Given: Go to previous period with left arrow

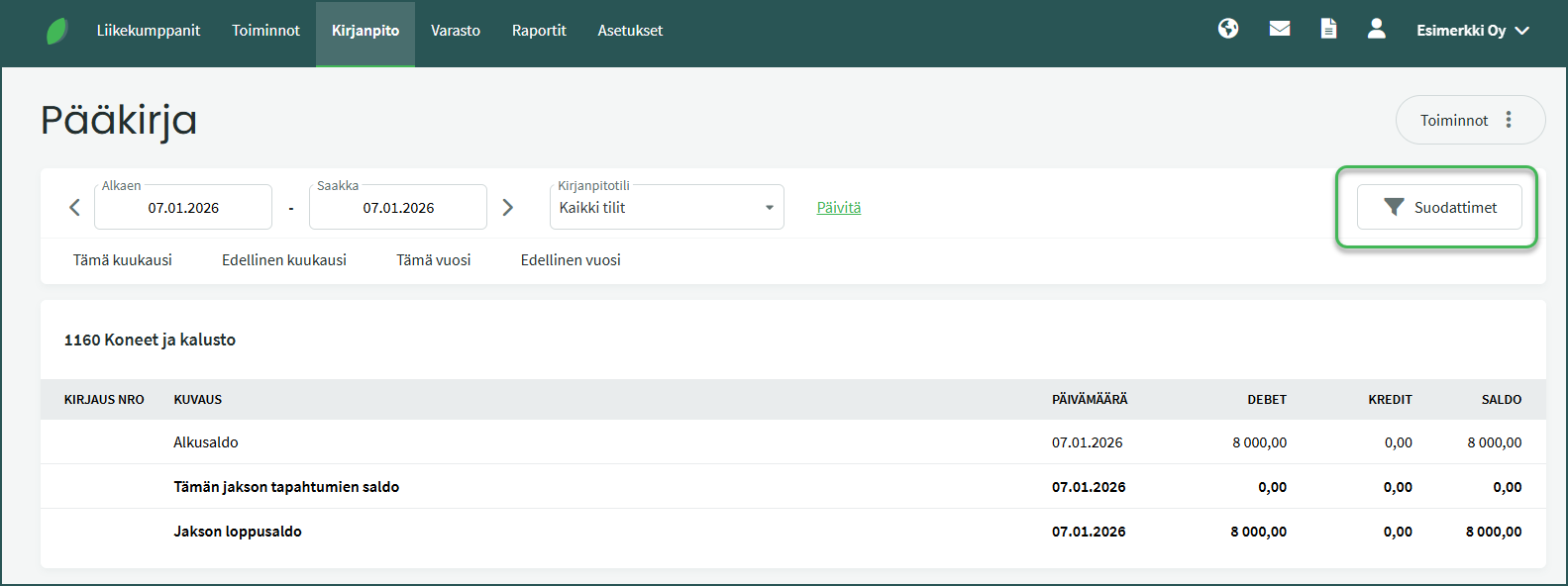Looking at the screenshot, I should tap(74, 207).
